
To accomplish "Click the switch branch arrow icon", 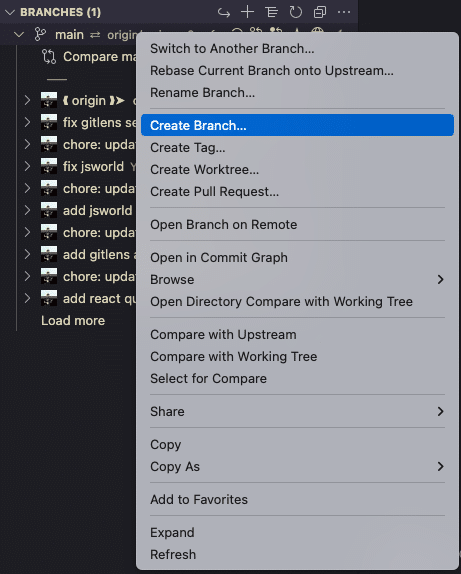I will (223, 12).
